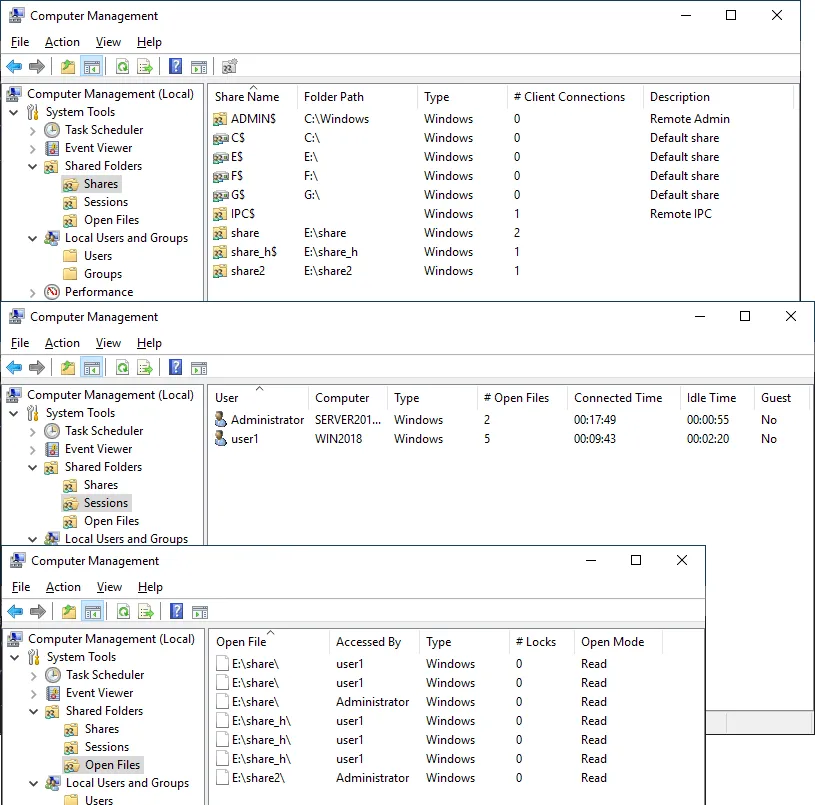Click the Administrator user icon in the sessions list
Screen dimensions: 815x805
coord(221,420)
